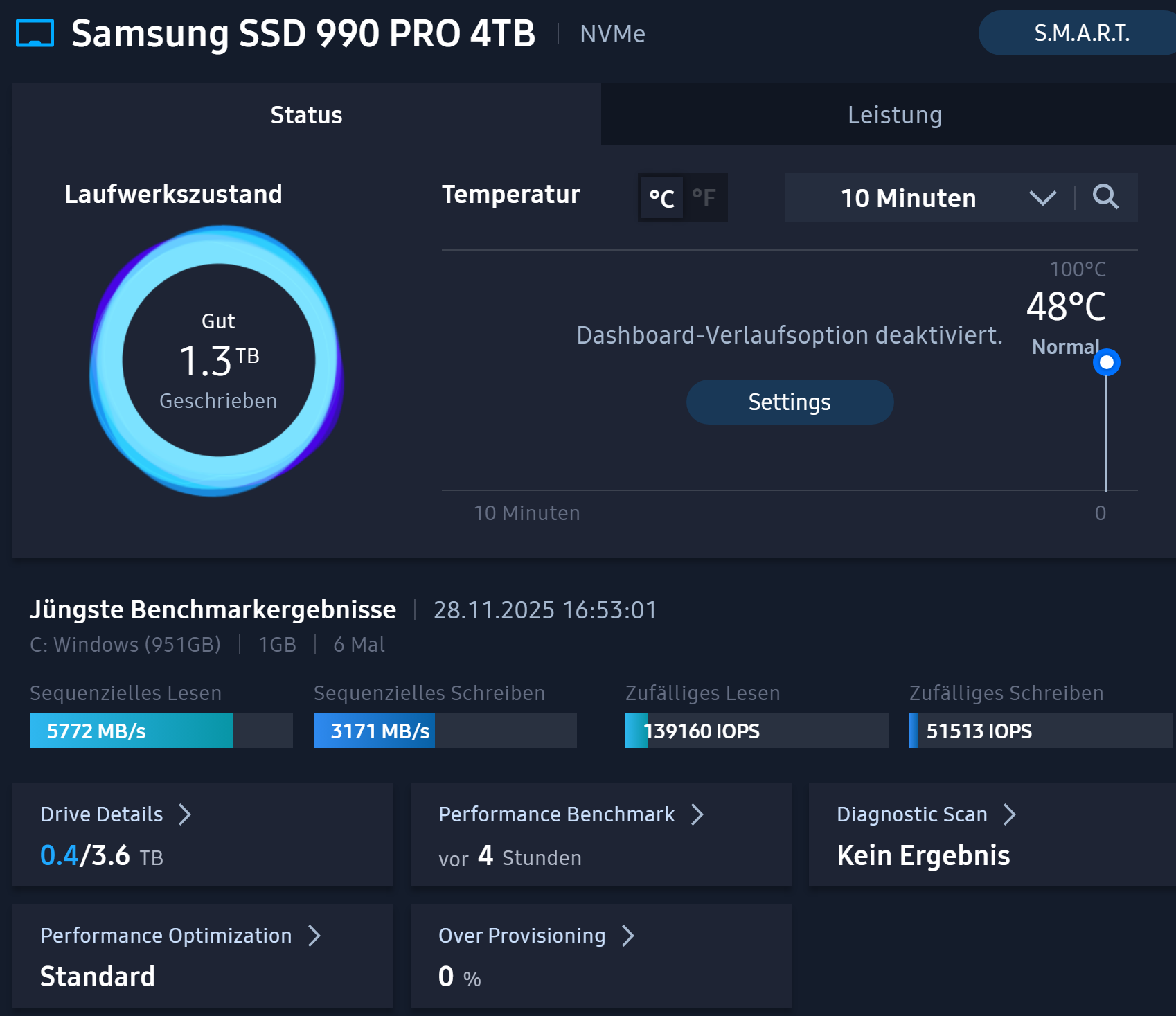Open Diagnostic Scan card

tap(992, 835)
